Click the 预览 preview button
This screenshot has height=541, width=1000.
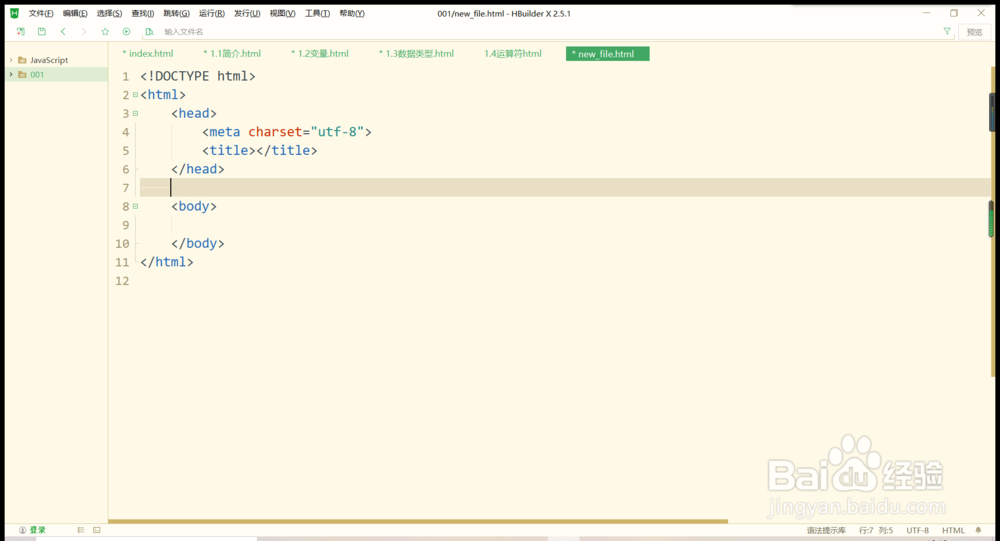(x=974, y=32)
